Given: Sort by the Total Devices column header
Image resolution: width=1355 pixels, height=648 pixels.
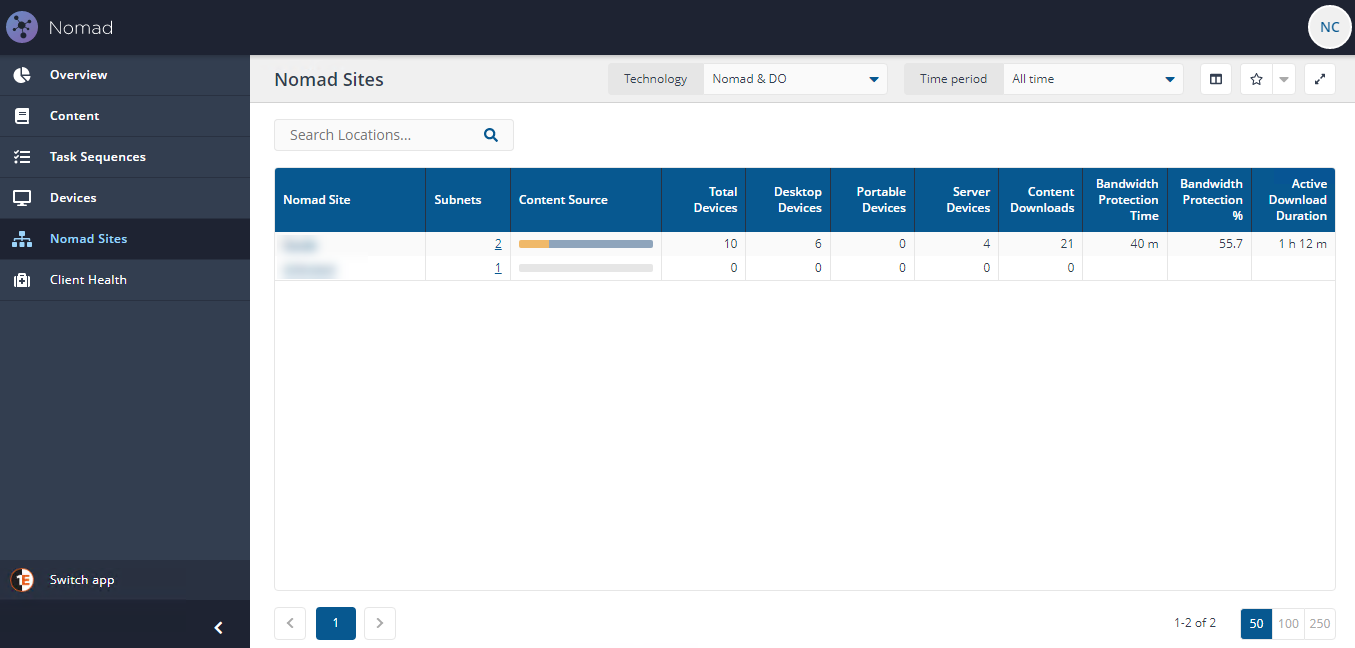Looking at the screenshot, I should (x=704, y=200).
